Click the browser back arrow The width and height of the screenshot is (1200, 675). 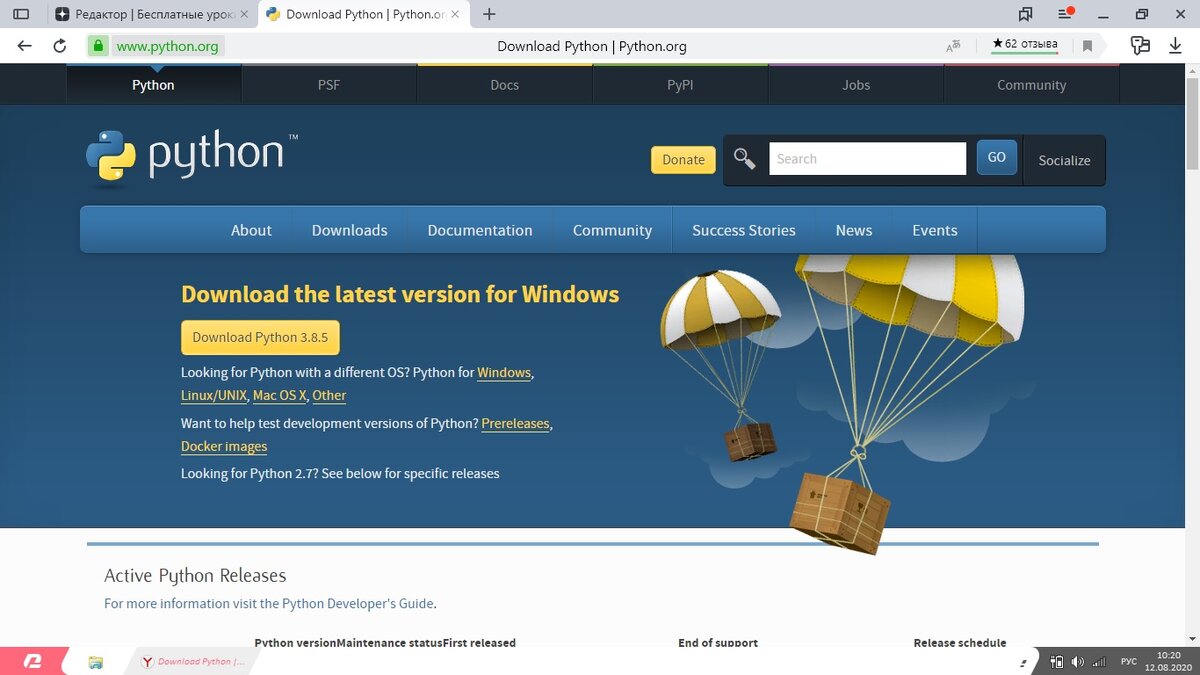[x=24, y=46]
